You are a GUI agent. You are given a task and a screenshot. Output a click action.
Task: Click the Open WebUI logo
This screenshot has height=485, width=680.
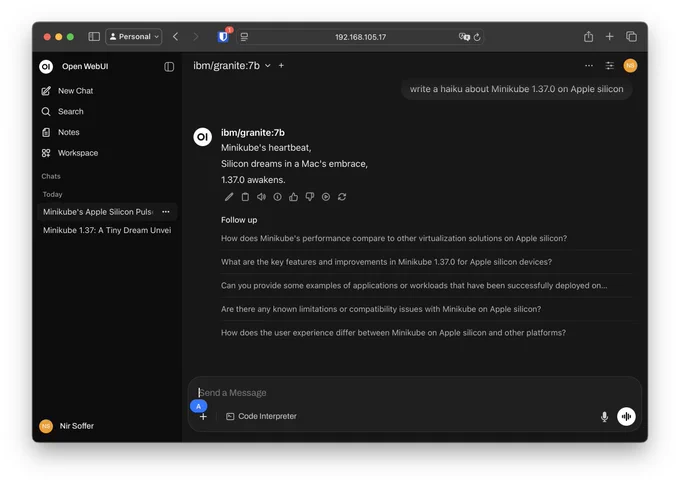coord(46,66)
